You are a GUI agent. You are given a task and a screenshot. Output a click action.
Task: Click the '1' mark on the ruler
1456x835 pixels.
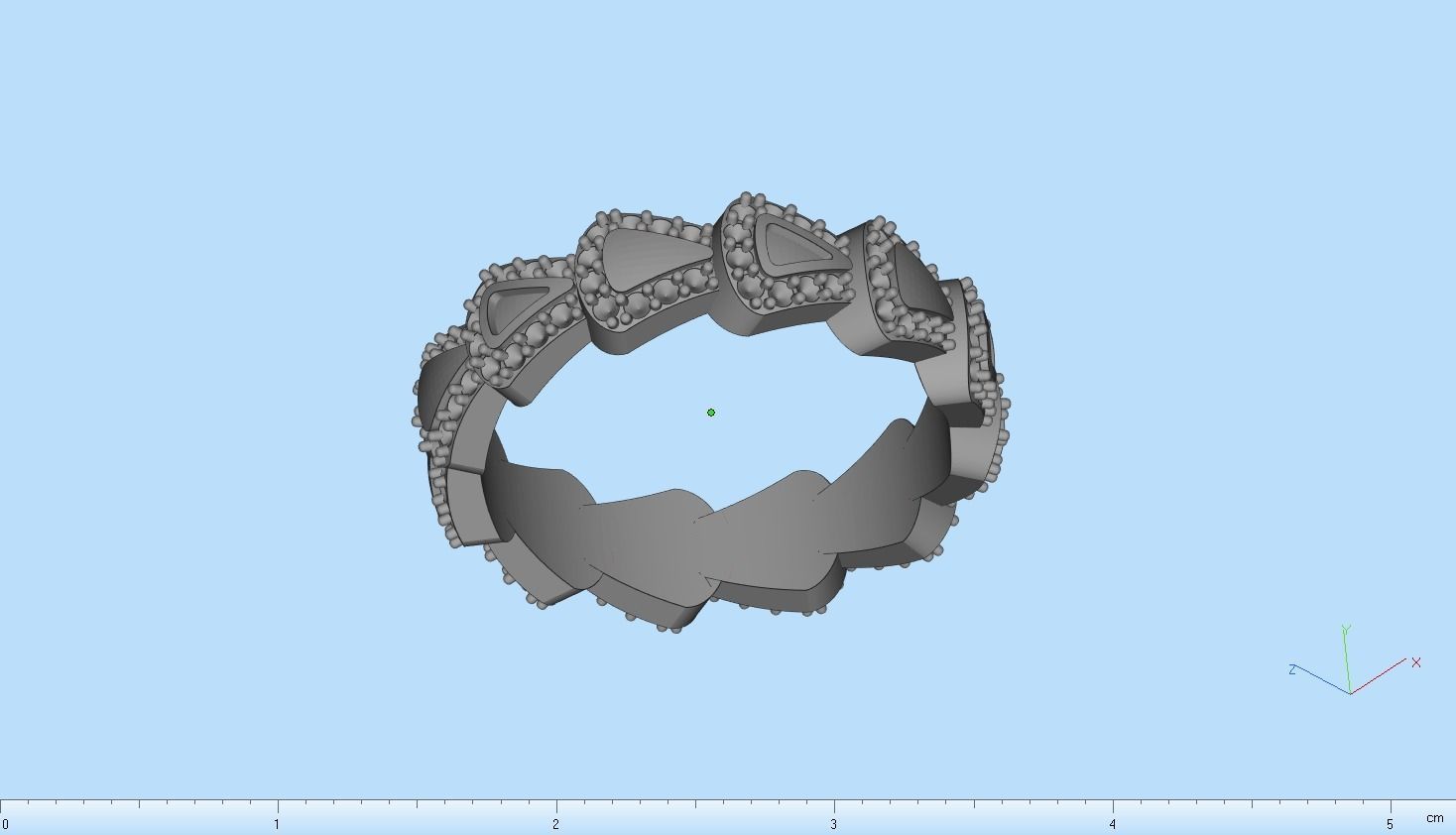277,824
